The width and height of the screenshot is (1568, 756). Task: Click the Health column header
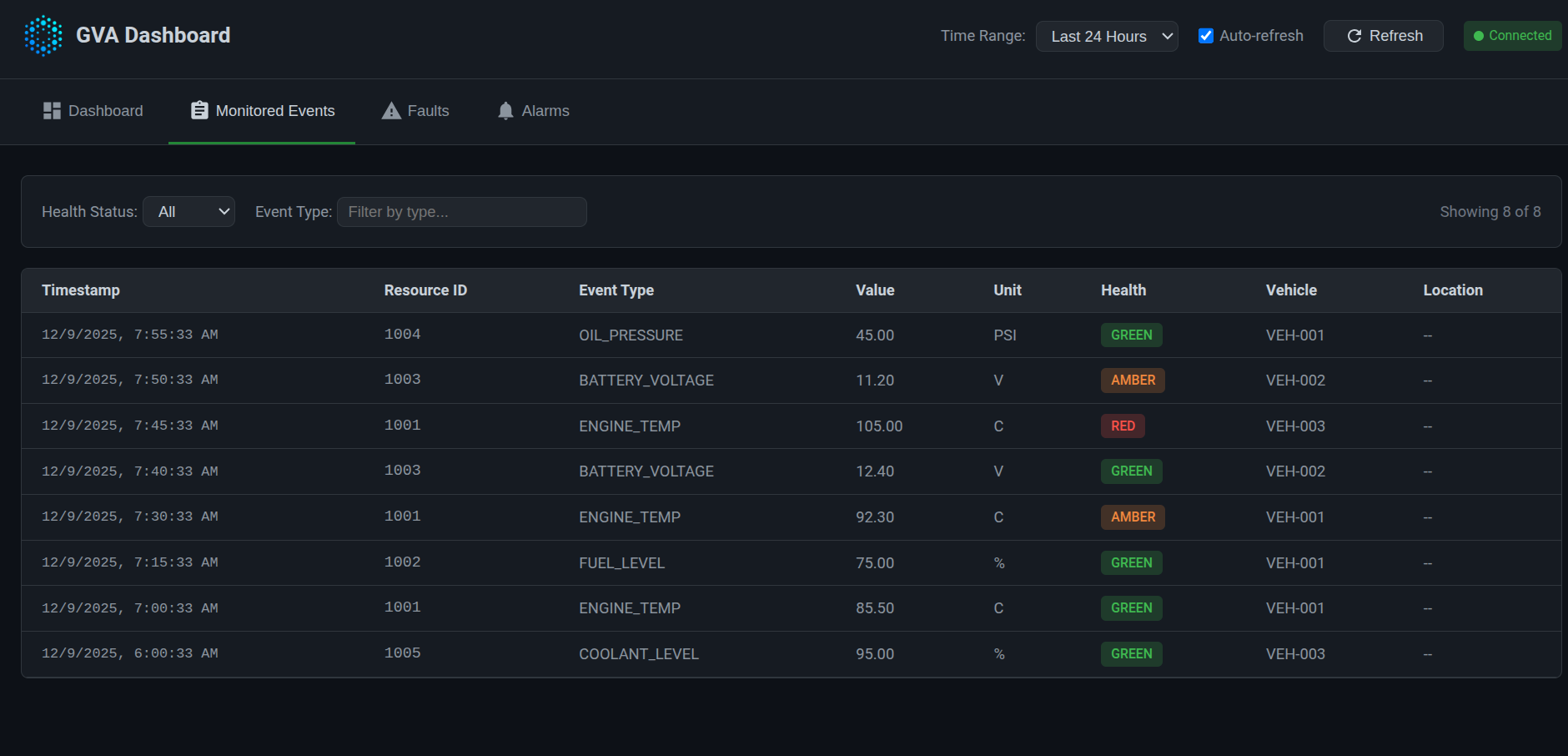pyautogui.click(x=1123, y=290)
